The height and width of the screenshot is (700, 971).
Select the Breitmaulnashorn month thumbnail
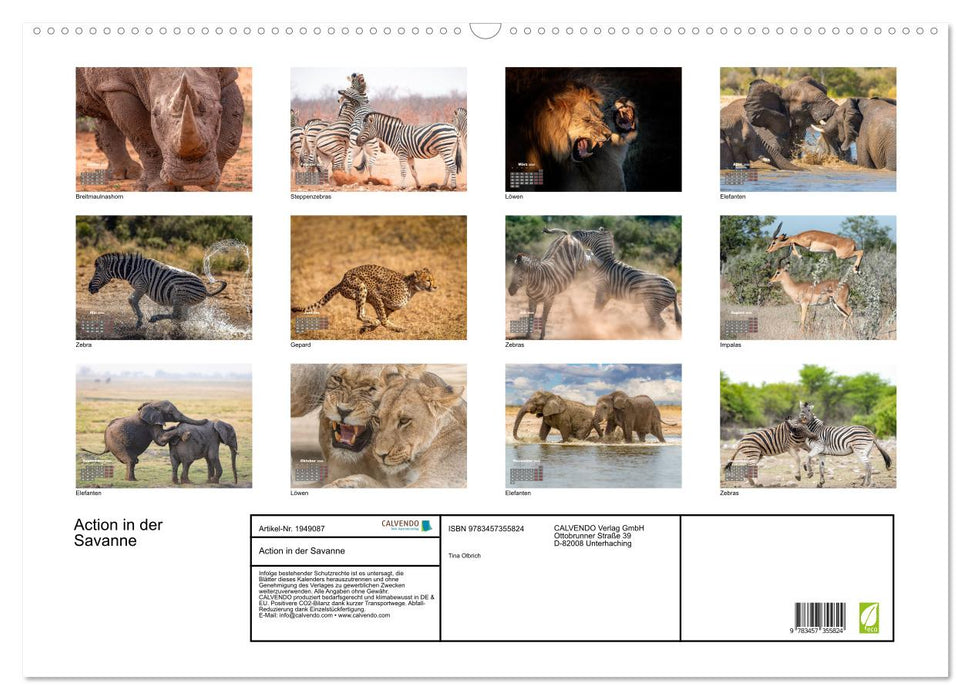point(162,128)
